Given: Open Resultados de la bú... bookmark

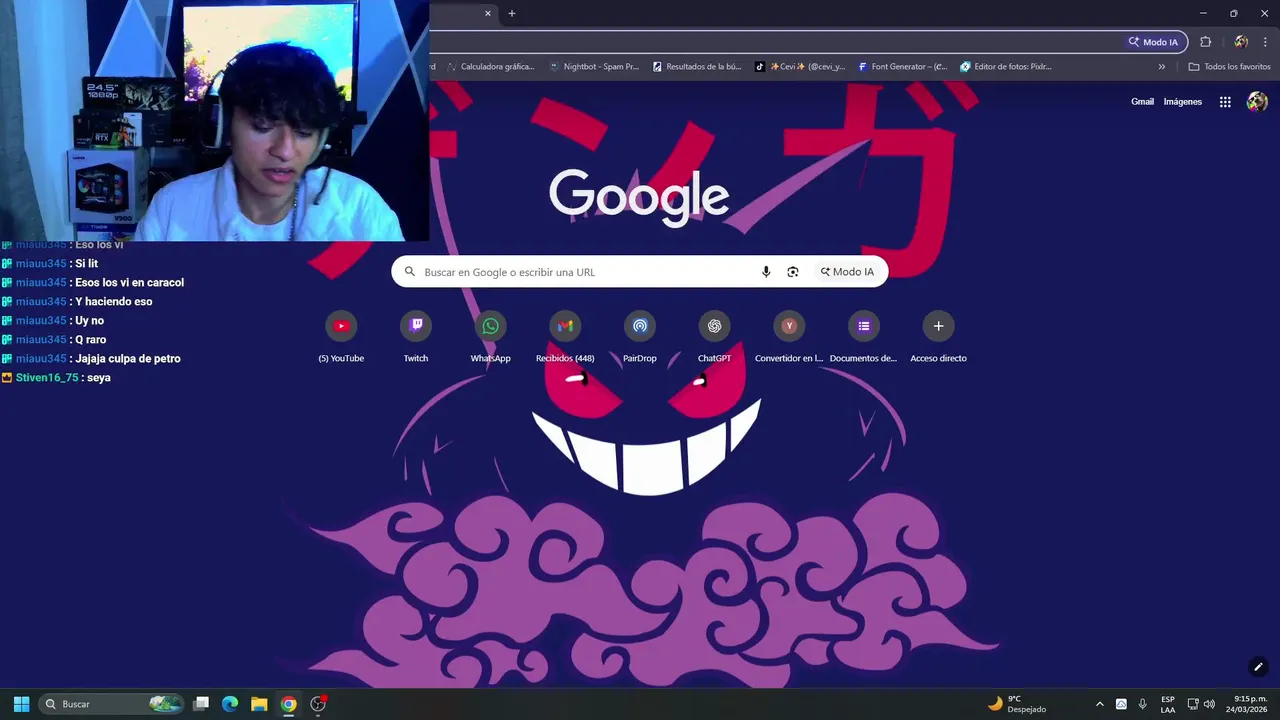Looking at the screenshot, I should tap(697, 67).
